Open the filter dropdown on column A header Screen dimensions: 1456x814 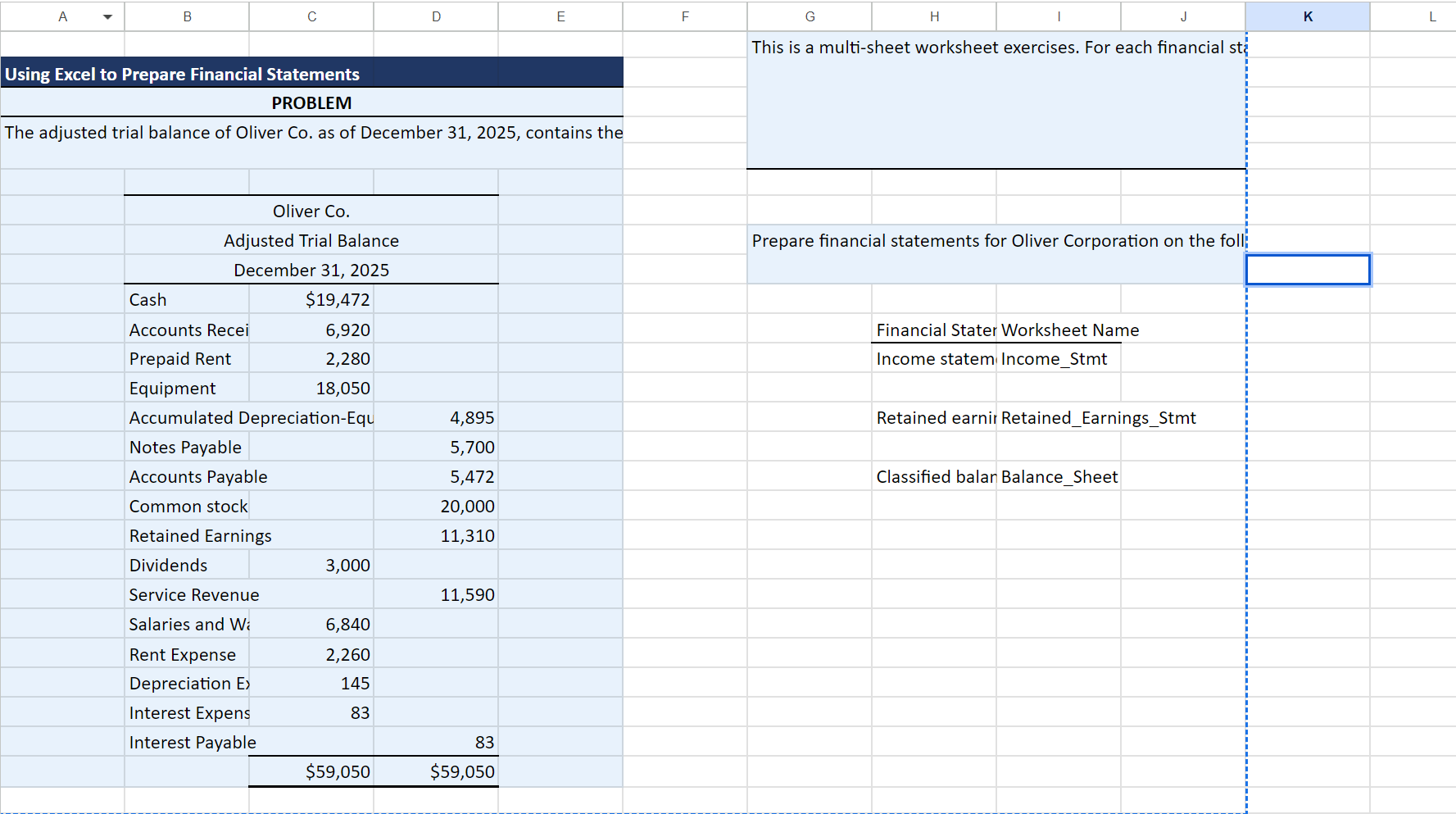click(107, 16)
